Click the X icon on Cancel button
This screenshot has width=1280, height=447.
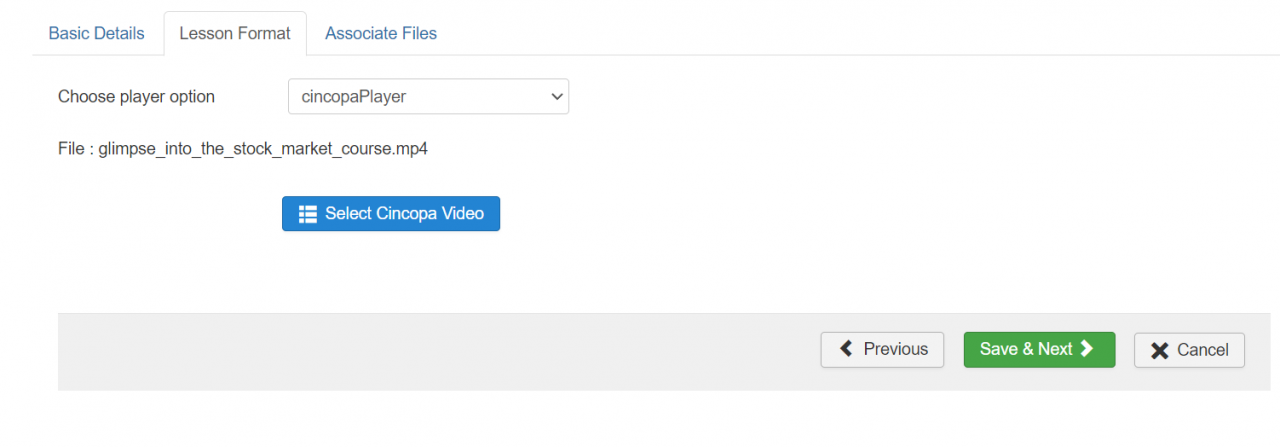point(1160,350)
